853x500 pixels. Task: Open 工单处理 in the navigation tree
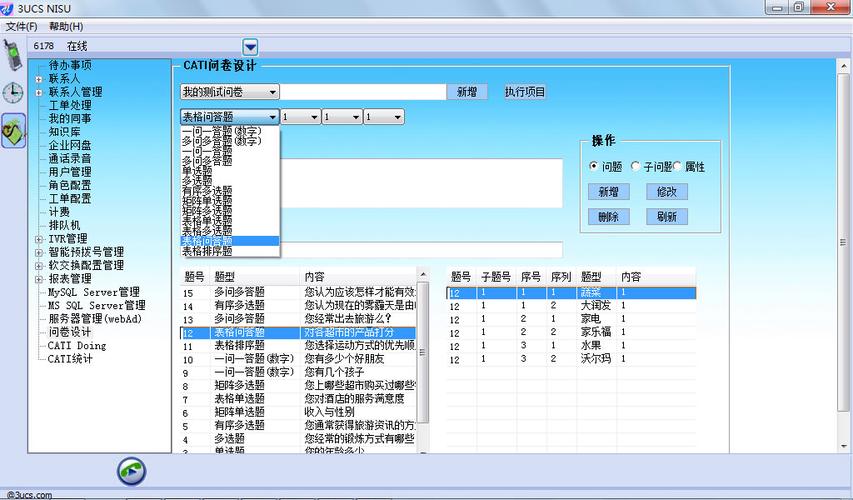point(70,105)
